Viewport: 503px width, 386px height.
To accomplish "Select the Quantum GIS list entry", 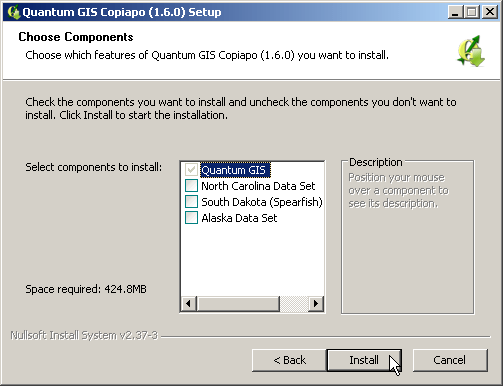I will [235, 170].
